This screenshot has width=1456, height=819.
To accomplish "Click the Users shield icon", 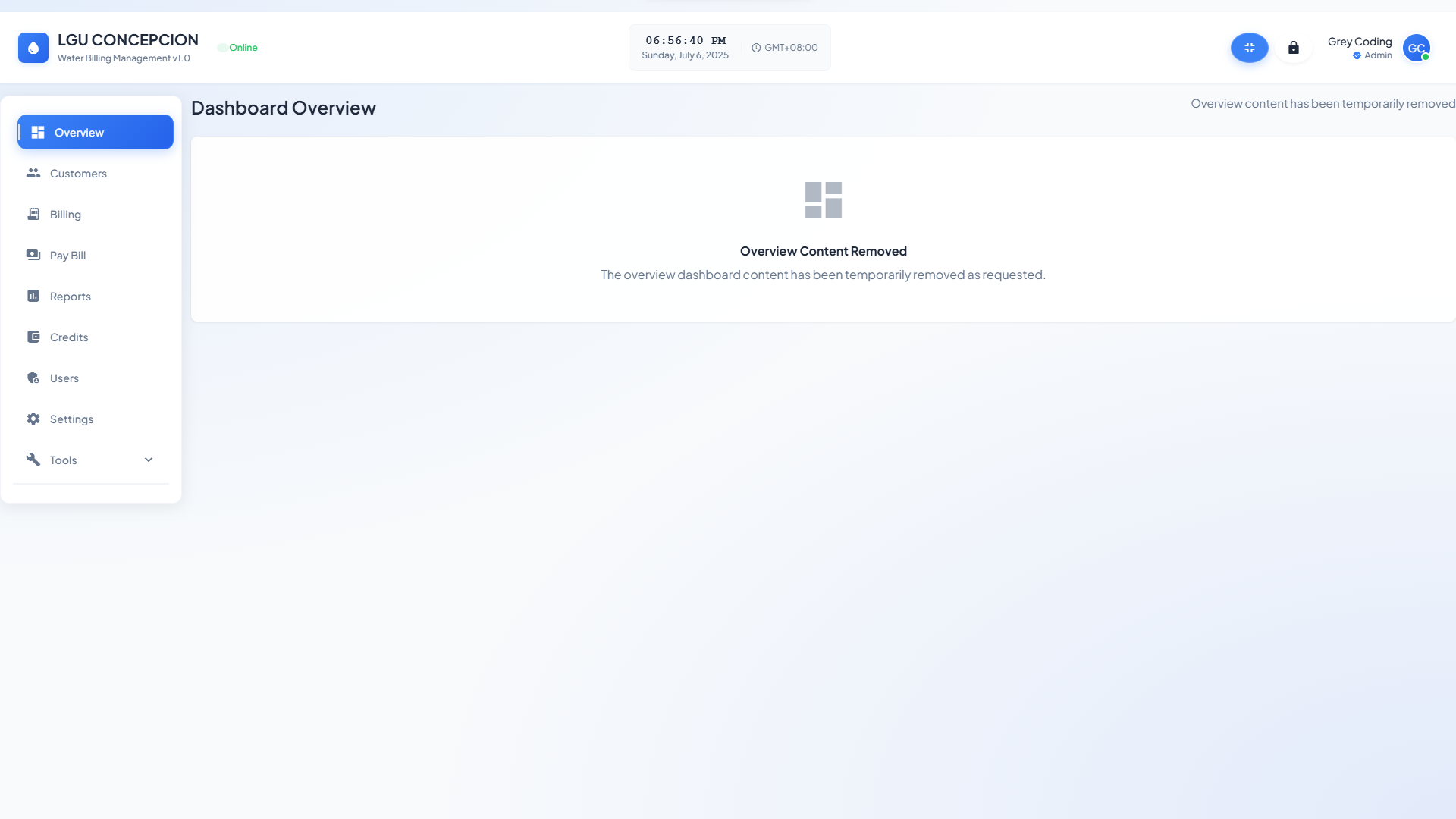I will [x=33, y=378].
